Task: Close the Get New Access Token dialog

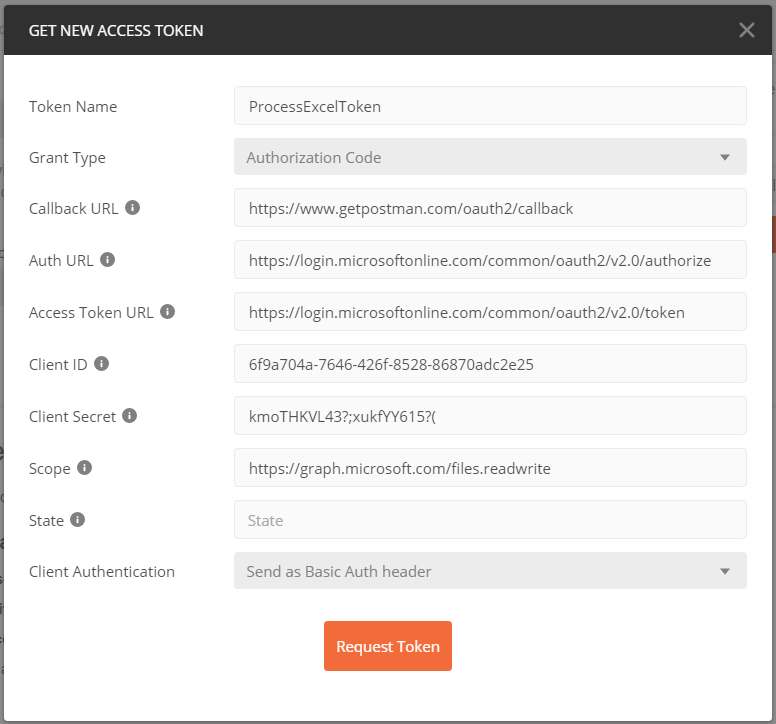Action: (746, 30)
